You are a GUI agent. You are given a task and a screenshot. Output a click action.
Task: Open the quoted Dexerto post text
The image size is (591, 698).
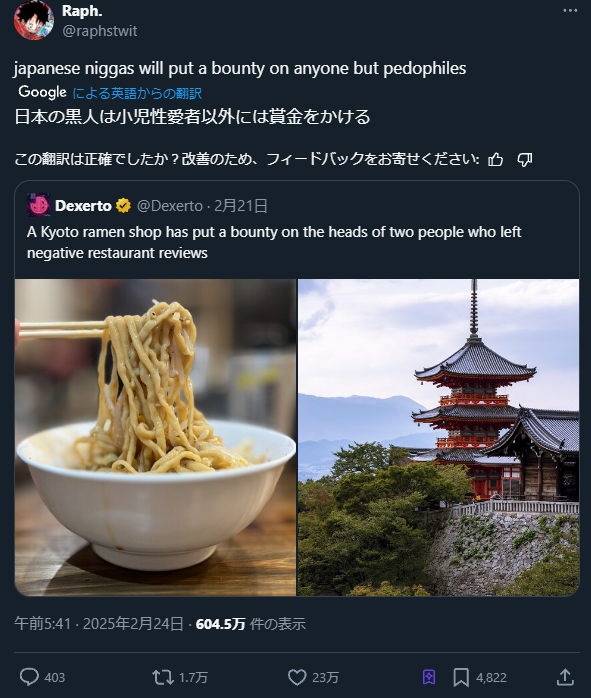274,242
